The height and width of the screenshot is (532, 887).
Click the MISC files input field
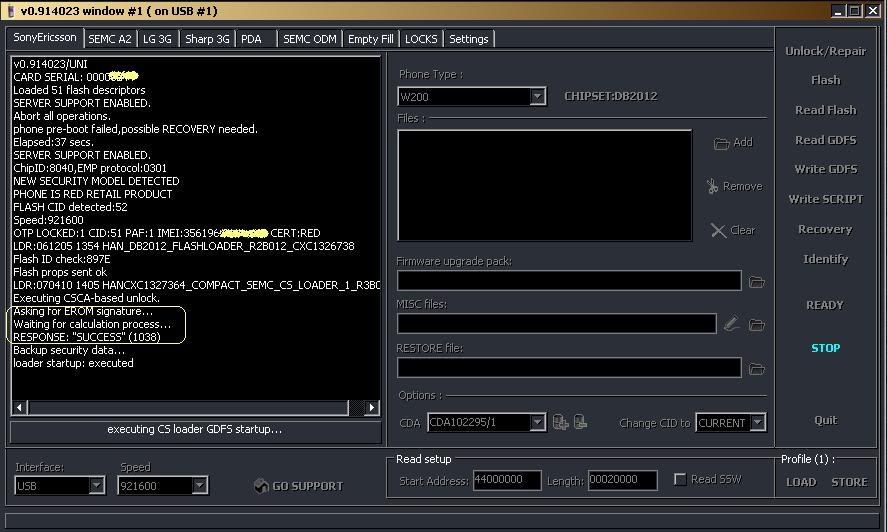557,324
